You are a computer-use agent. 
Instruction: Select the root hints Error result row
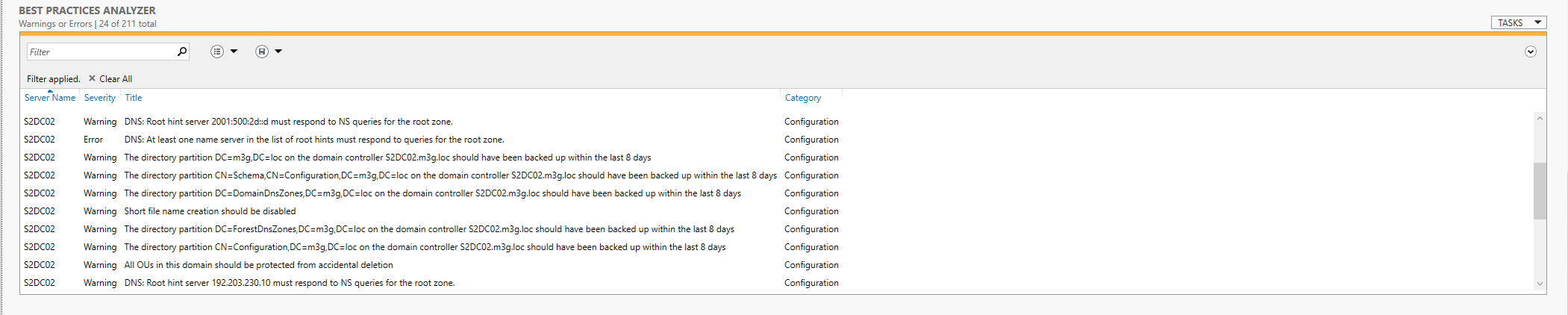click(x=313, y=140)
